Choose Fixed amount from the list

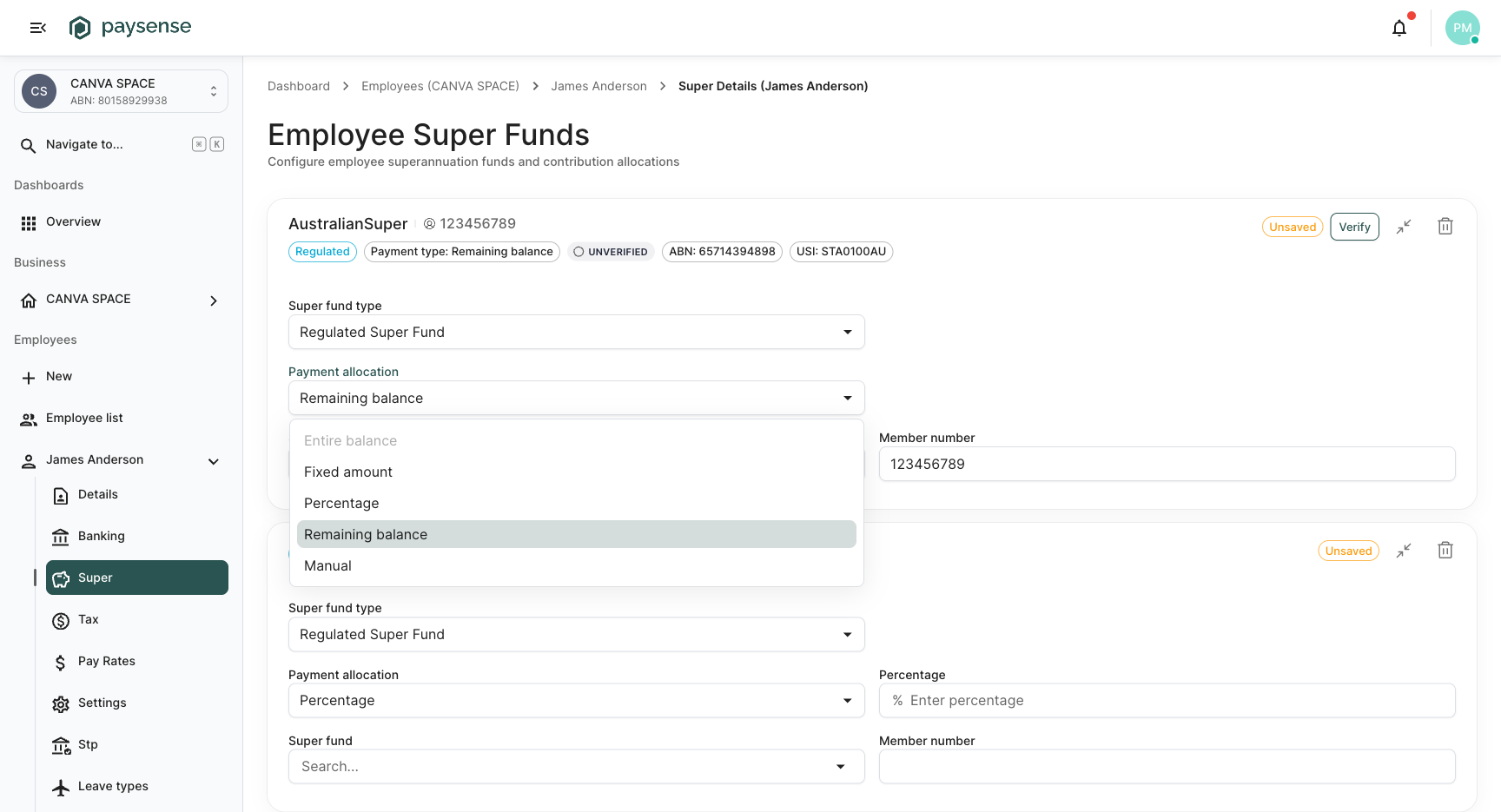(577, 472)
